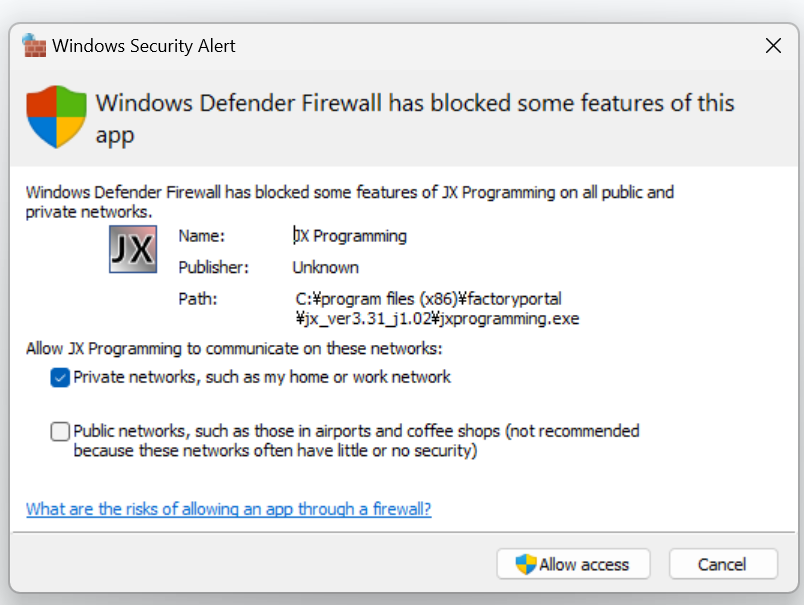Click the shield icon on Allow access button
The image size is (804, 605).
526,564
